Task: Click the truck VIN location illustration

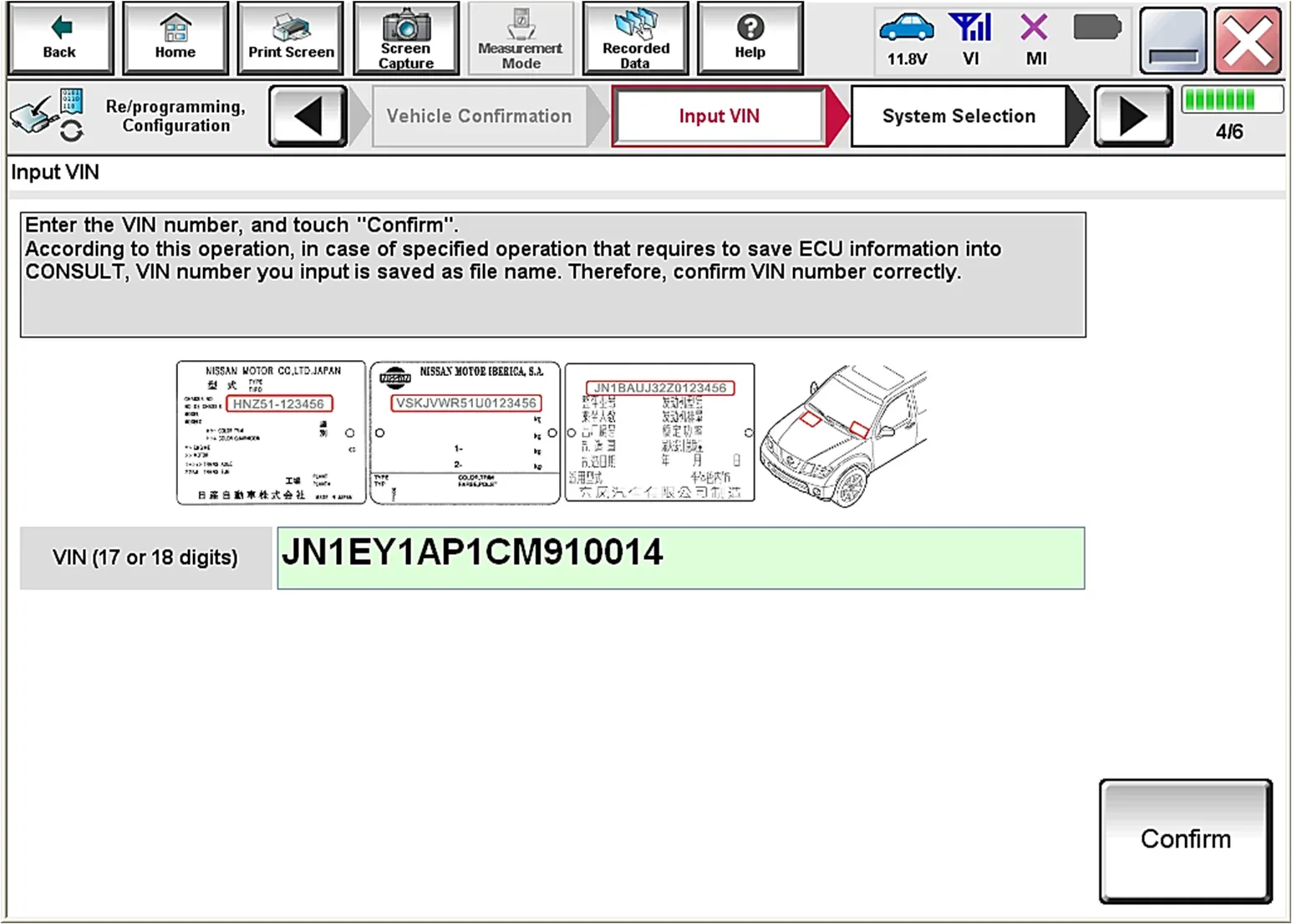Action: [x=844, y=435]
